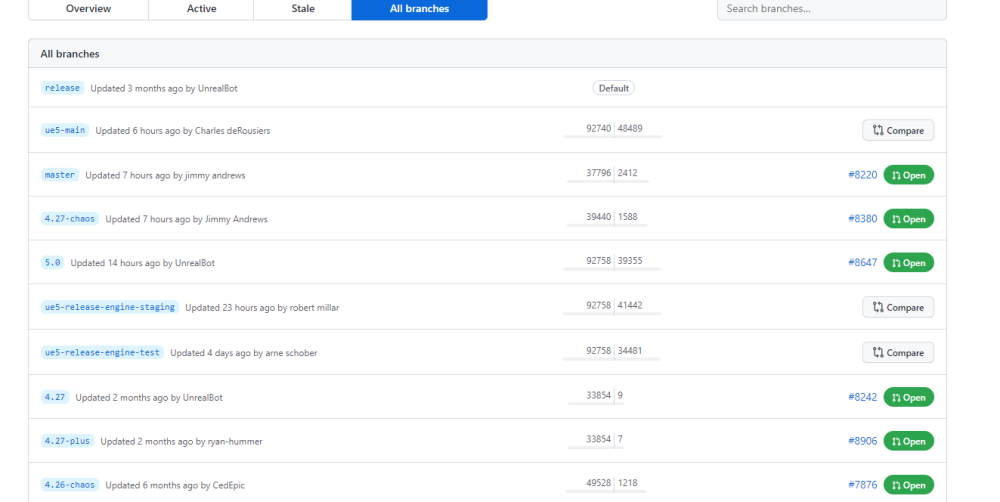Open the ue5-main branch link
This screenshot has height=502, width=1000.
coord(65,130)
